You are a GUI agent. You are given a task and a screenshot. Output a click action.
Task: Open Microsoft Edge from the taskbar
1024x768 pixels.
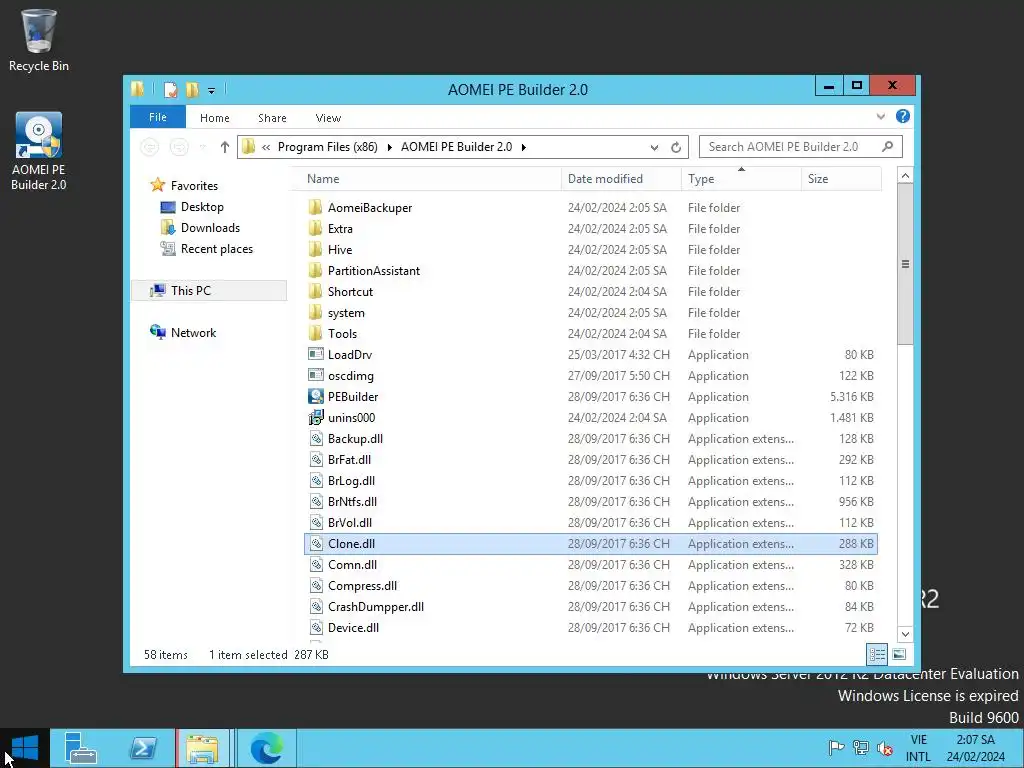coord(266,748)
